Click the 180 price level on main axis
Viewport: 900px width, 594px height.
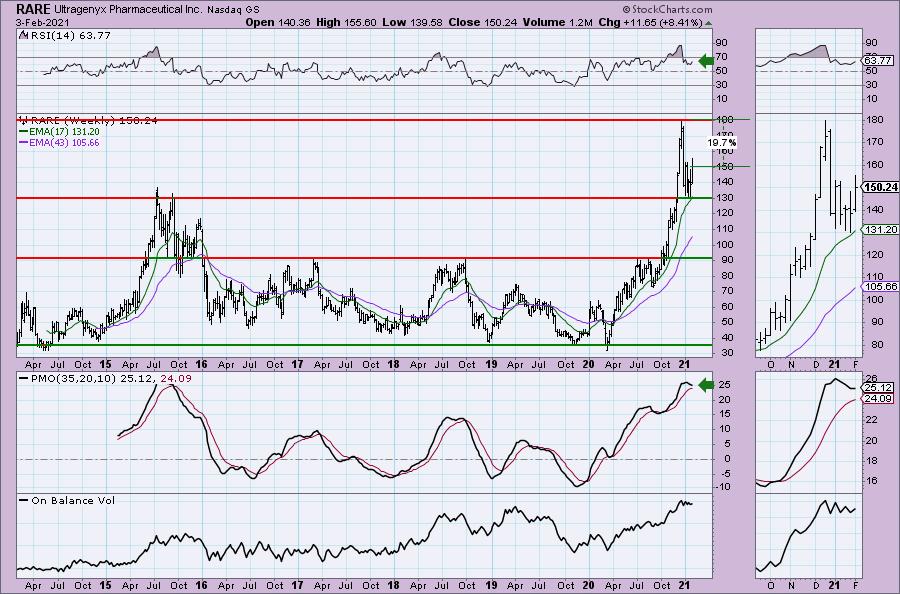[x=726, y=119]
